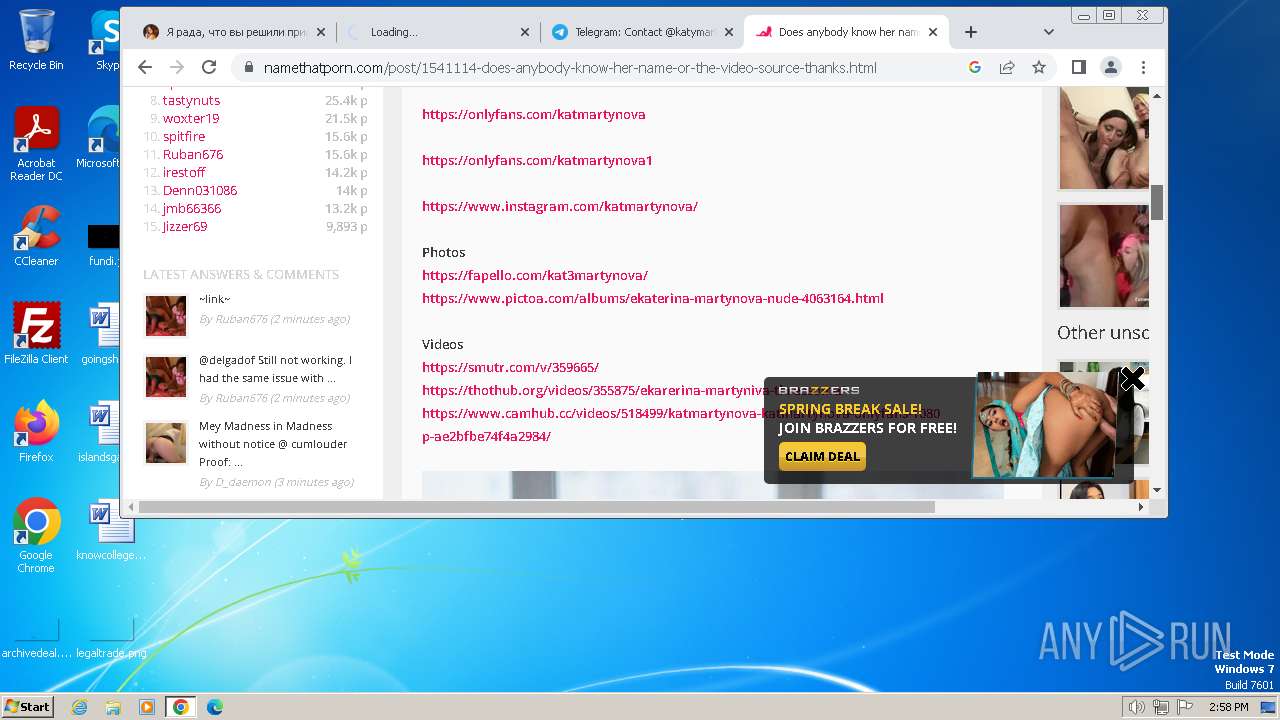Viewport: 1280px width, 720px height.
Task: Select the Recycle Bin desktop icon
Action: (x=36, y=40)
